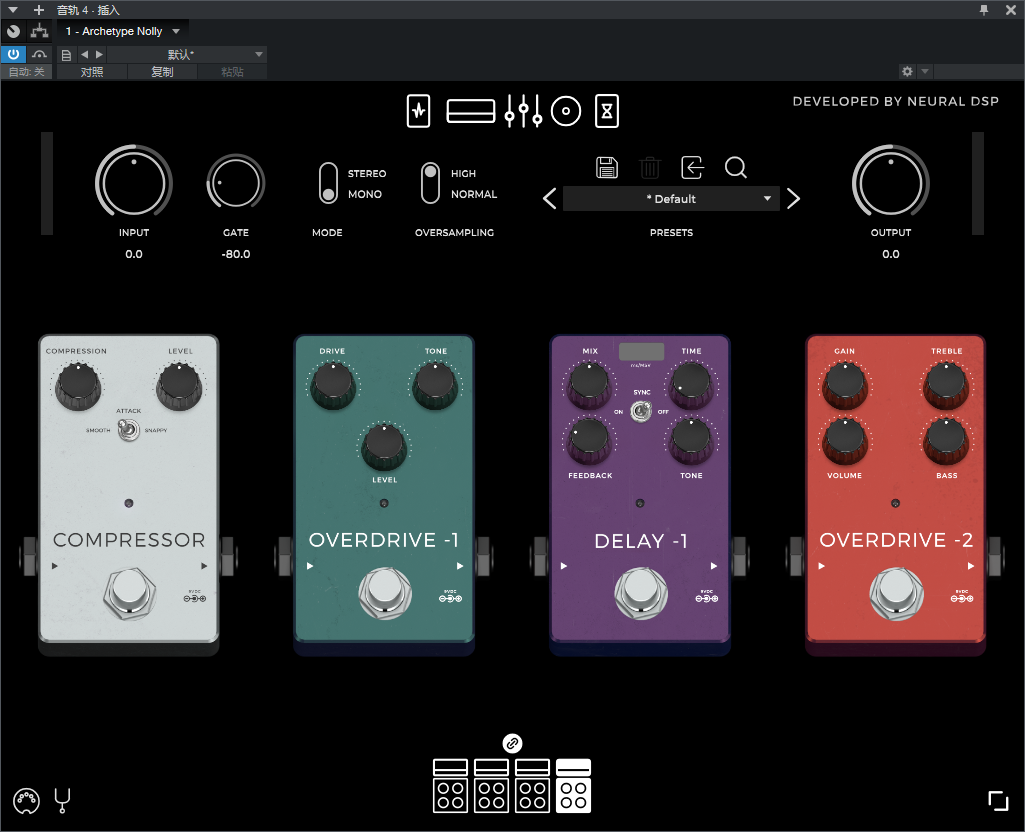The height and width of the screenshot is (832, 1025).
Task: Load the next host preset
Action: pyautogui.click(x=99, y=54)
